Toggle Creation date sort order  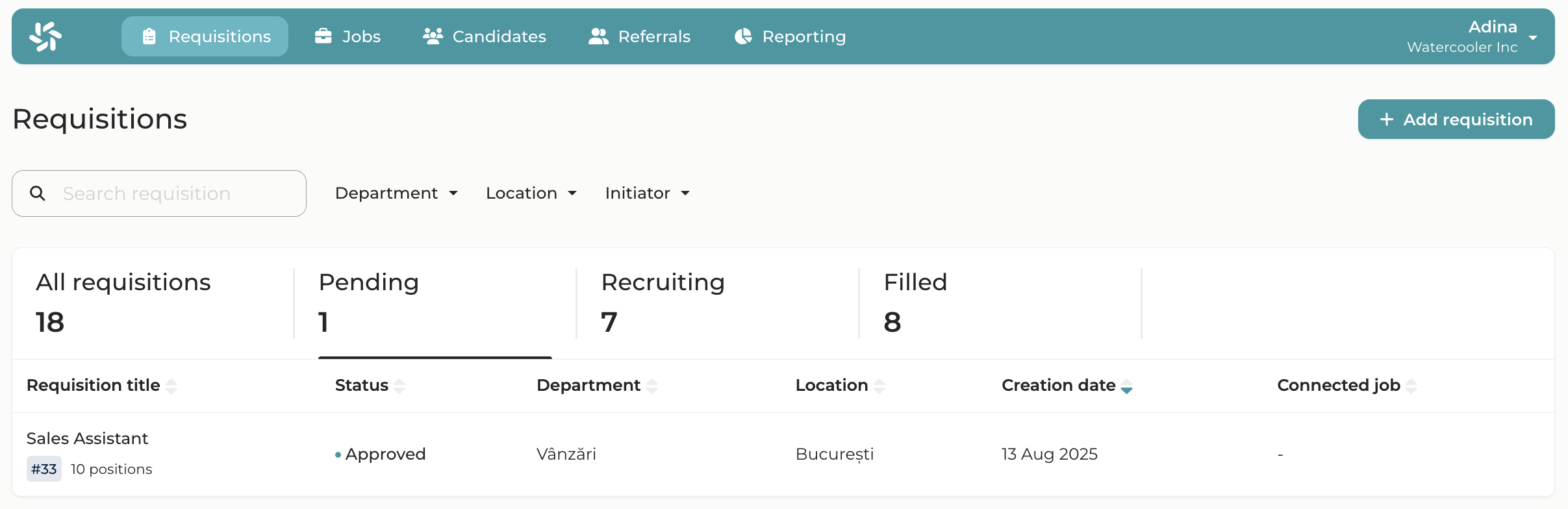[1127, 386]
